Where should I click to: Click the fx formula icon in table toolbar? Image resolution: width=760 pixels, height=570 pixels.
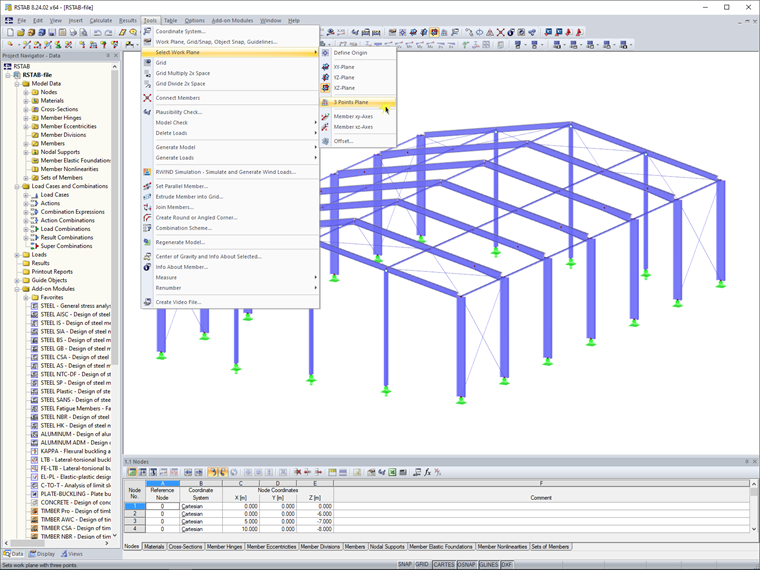pyautogui.click(x=428, y=472)
